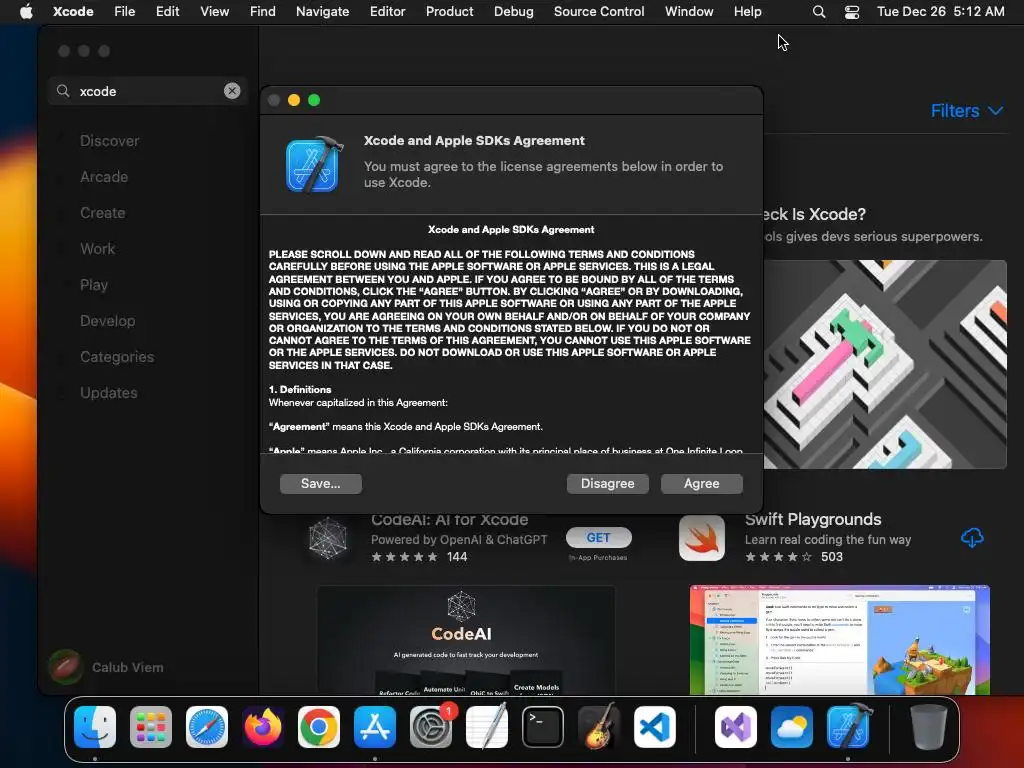Select Develop in App Store sidebar
Screen dimensions: 1024x768
[107, 321]
